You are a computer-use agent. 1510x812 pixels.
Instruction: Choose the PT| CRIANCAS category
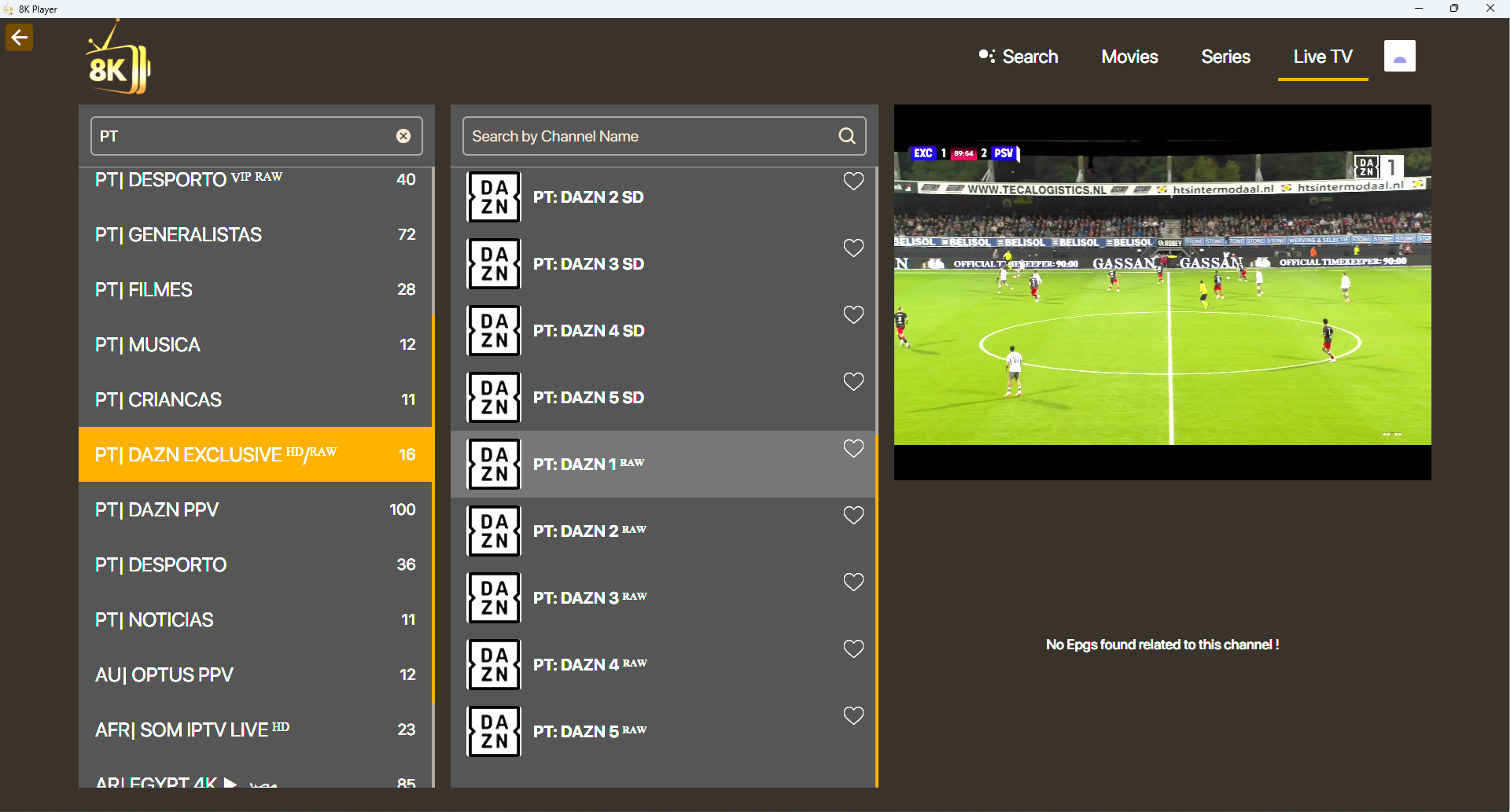pos(256,399)
